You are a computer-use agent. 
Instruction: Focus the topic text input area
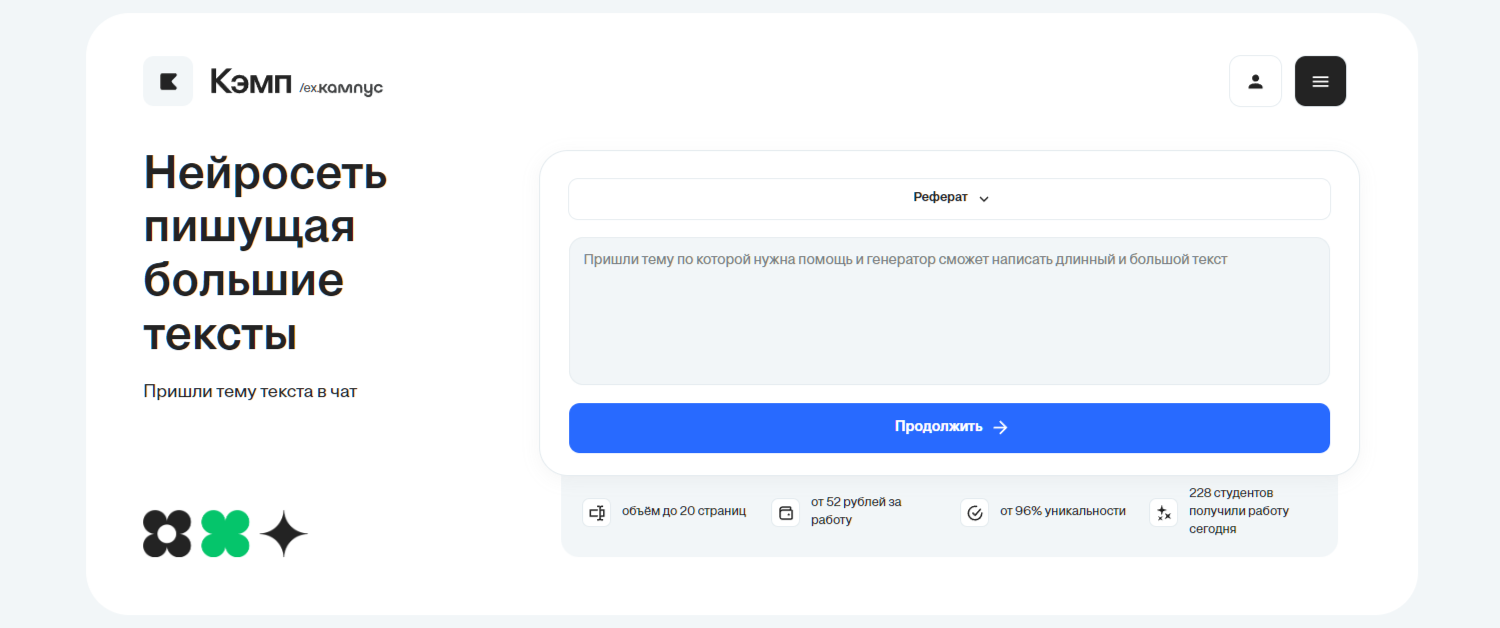click(948, 310)
